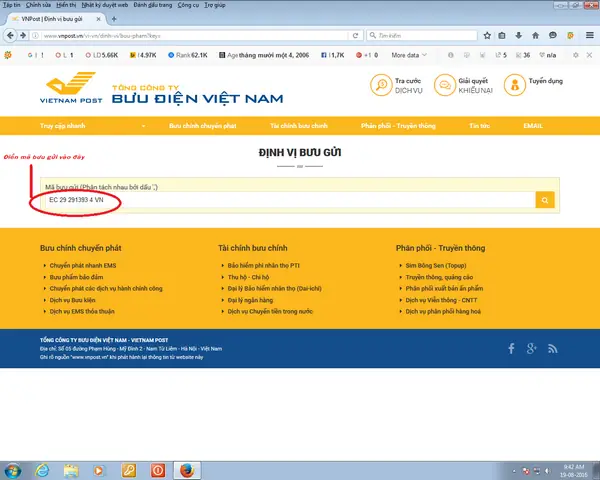Click the Vietnam Post logo
Image resolution: width=600 pixels, height=480 pixels.
coord(71,88)
